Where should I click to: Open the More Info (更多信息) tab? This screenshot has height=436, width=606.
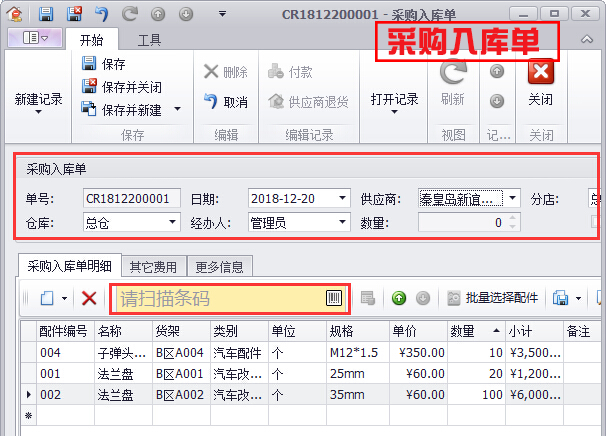[219, 267]
